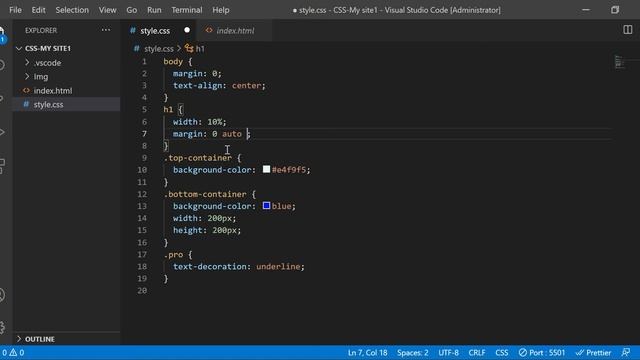The width and height of the screenshot is (640, 360).
Task: Click the index.html file icon in Explorer
Action: (x=27, y=91)
